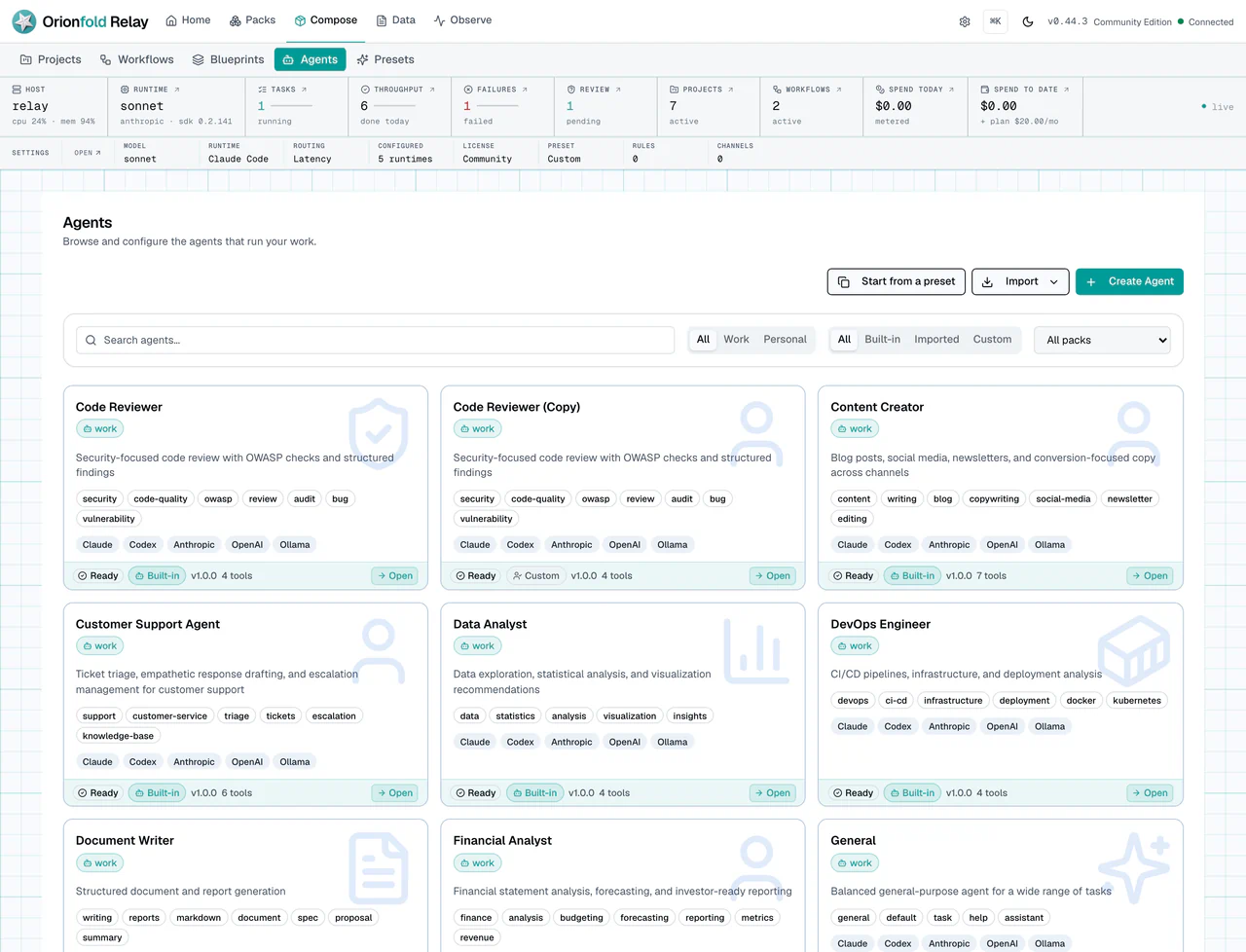Click the owasp tag on Code Reviewer
The width and height of the screenshot is (1246, 952).
(218, 499)
